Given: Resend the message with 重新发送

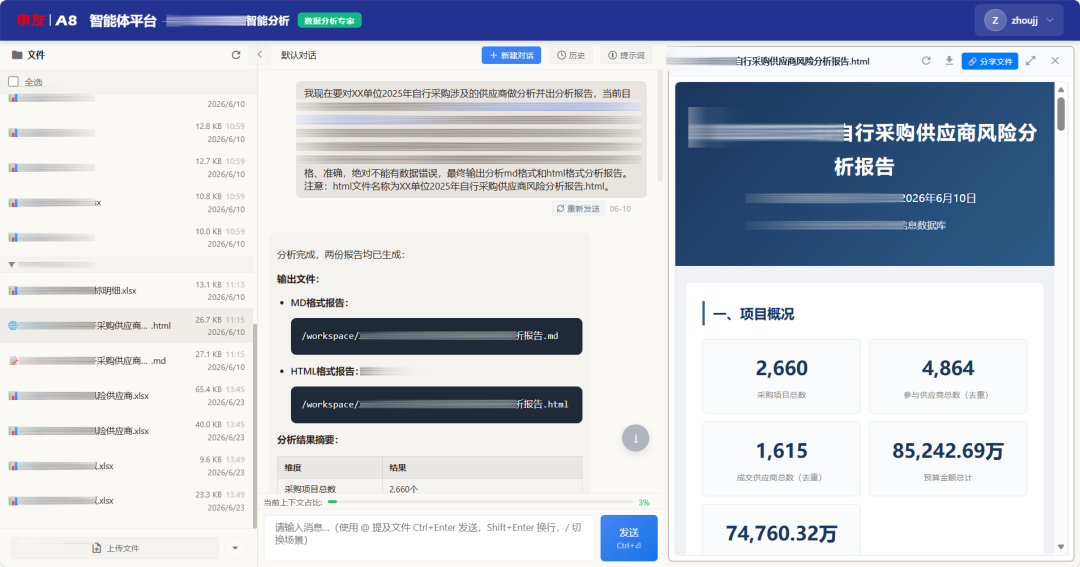Looking at the screenshot, I should (578, 209).
